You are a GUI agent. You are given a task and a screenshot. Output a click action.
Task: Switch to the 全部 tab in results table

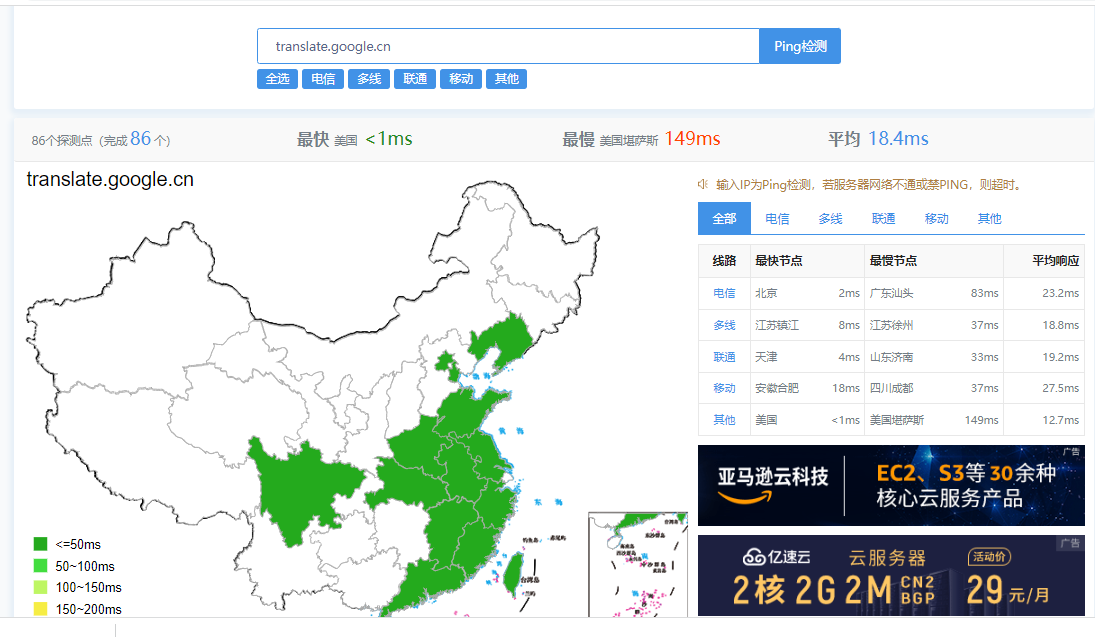(724, 219)
